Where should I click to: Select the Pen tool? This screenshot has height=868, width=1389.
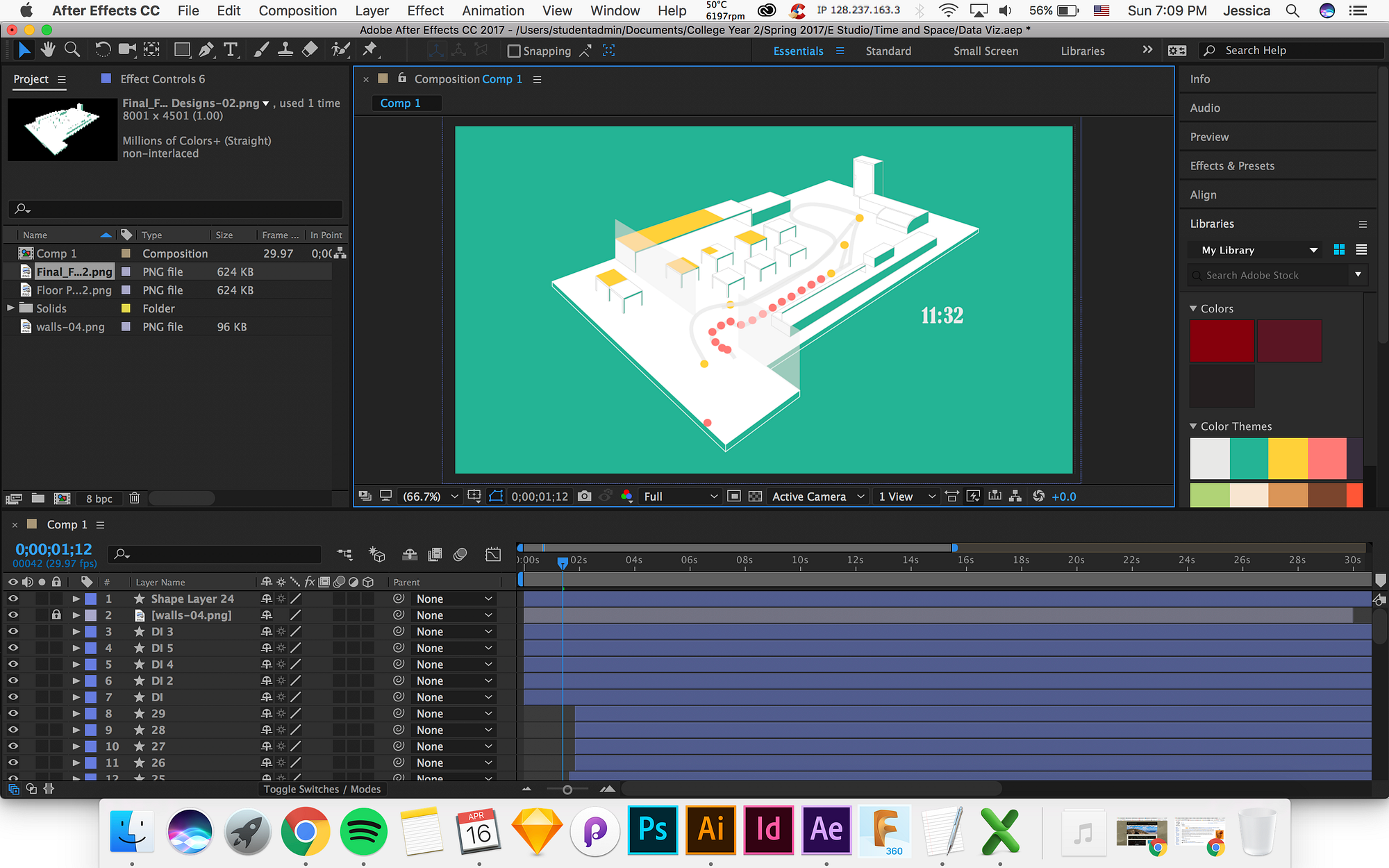click(206, 50)
